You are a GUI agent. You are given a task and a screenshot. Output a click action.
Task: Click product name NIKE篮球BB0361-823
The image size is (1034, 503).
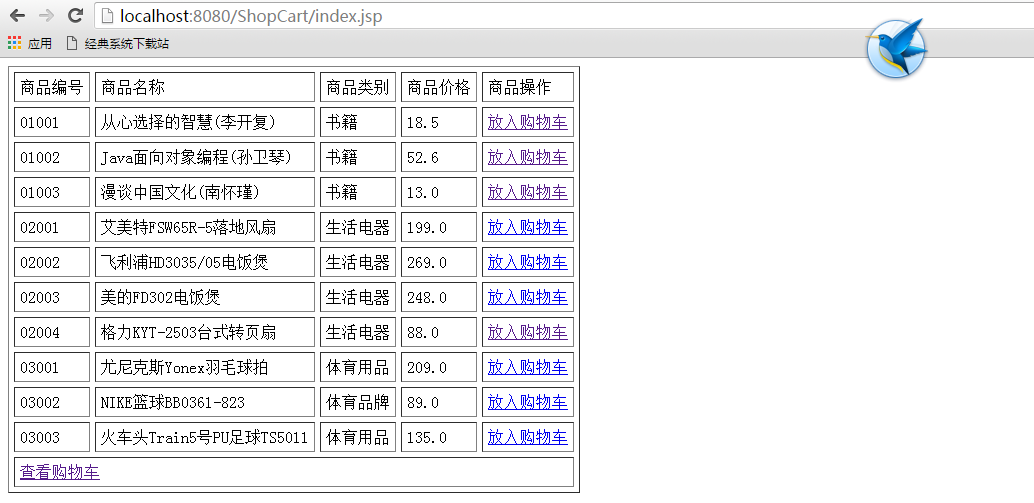coord(172,401)
